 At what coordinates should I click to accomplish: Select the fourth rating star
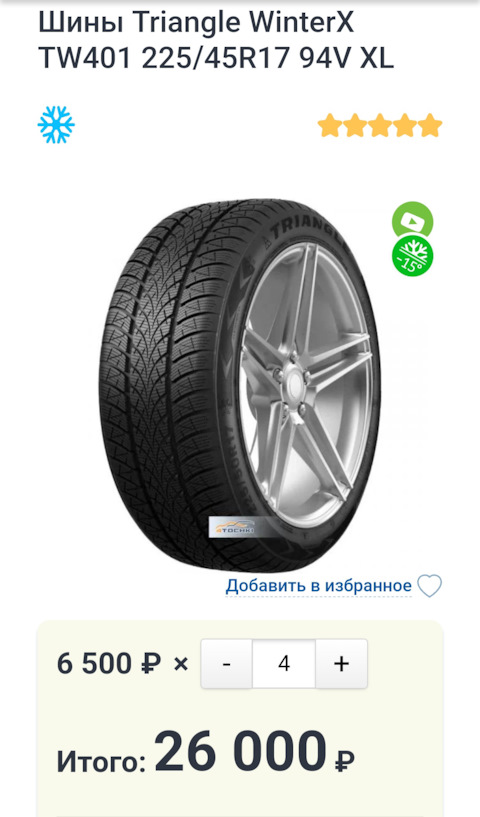[x=405, y=126]
